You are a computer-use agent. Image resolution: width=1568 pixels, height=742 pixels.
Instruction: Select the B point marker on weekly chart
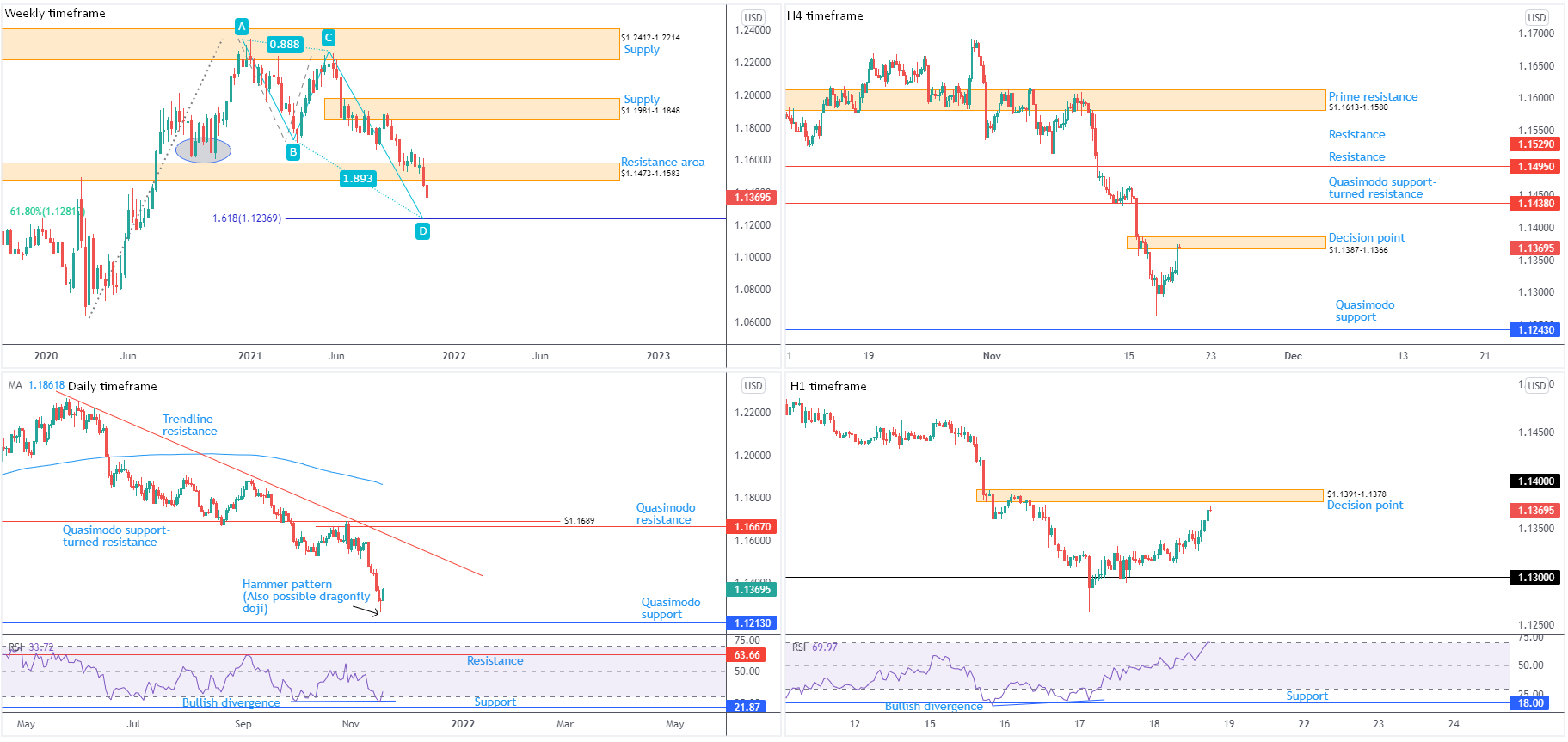(293, 152)
